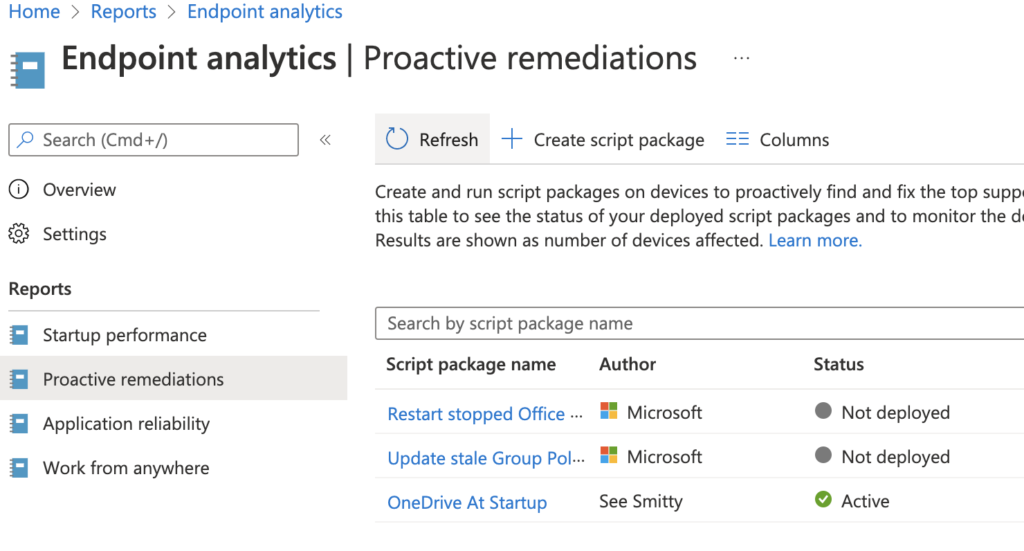The image size is (1024, 551).
Task: Click the sidebar Search (Cmd+/) field
Action: tap(153, 140)
